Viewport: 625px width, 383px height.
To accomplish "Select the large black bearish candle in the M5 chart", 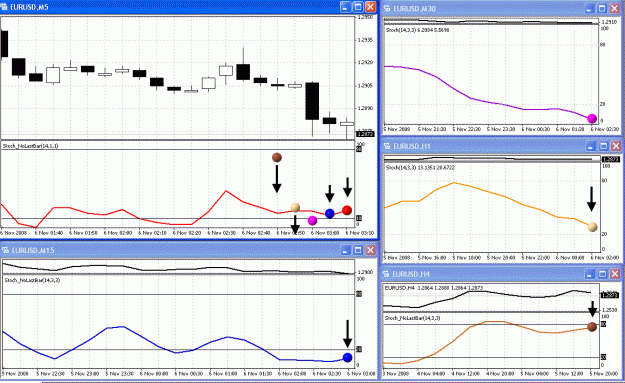I will point(312,101).
